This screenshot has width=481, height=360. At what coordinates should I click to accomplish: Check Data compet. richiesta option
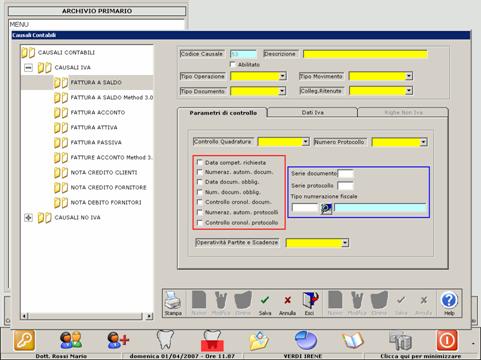tap(200, 162)
